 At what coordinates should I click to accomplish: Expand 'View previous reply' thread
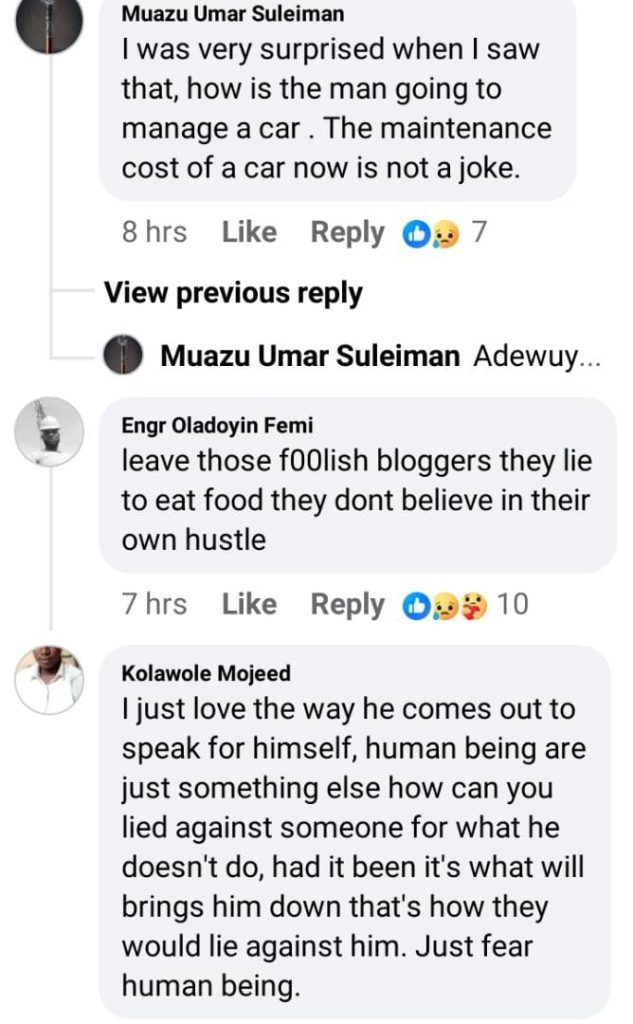tap(233, 293)
